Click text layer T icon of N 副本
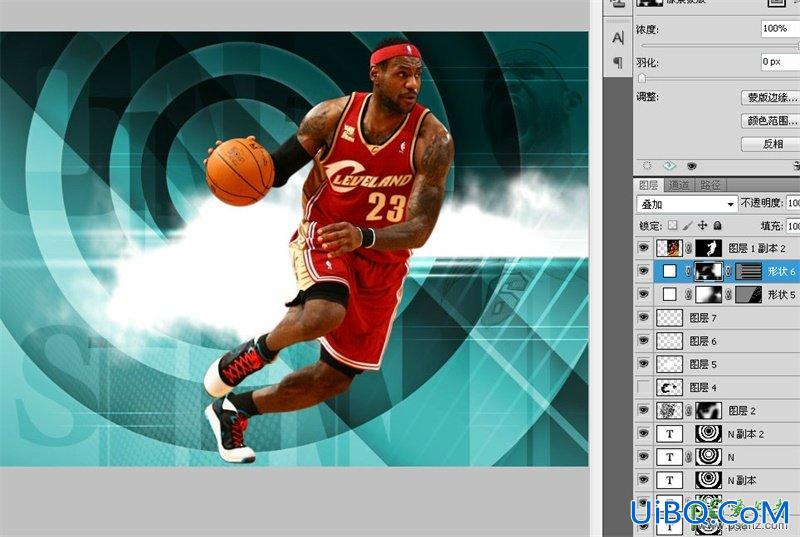Image resolution: width=800 pixels, height=537 pixels. coord(669,480)
